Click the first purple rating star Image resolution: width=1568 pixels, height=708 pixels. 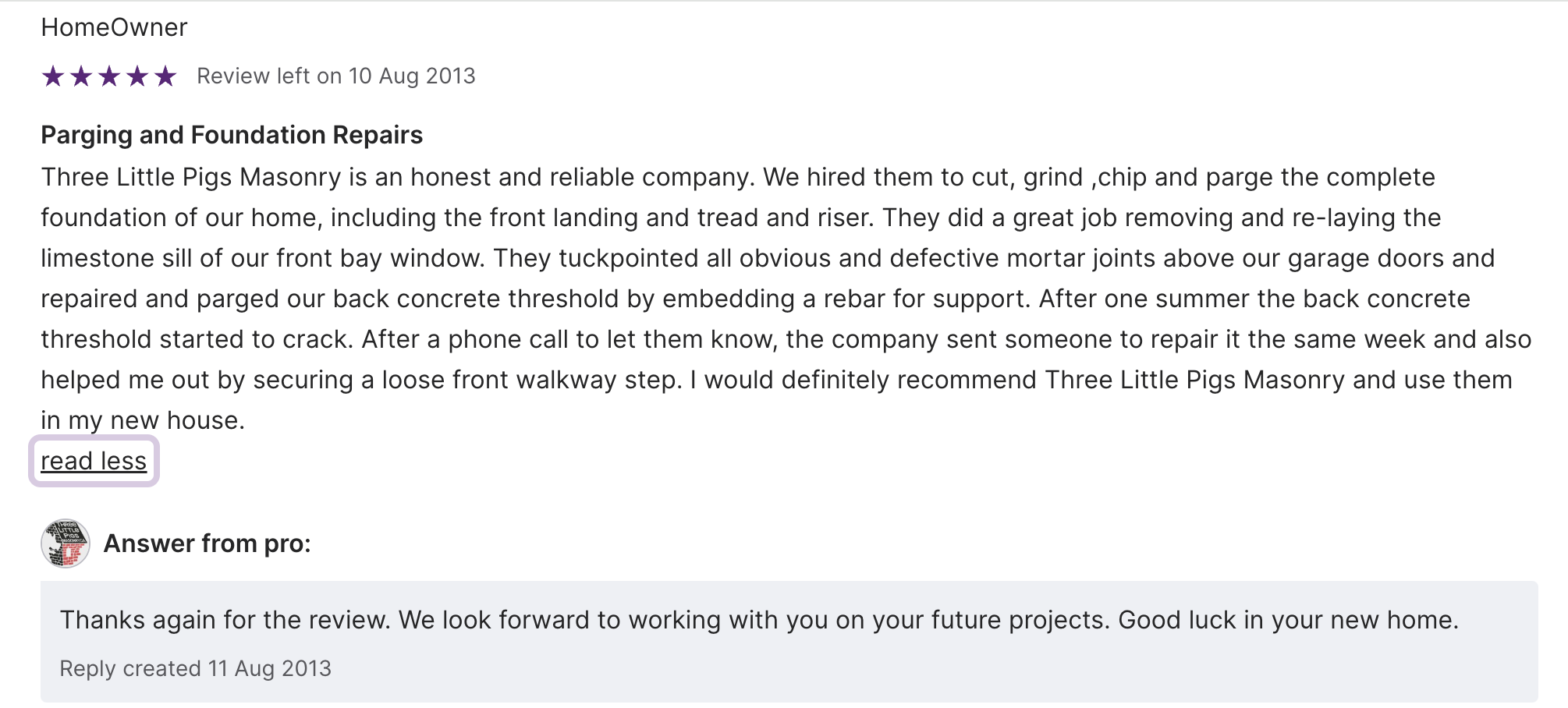click(53, 76)
